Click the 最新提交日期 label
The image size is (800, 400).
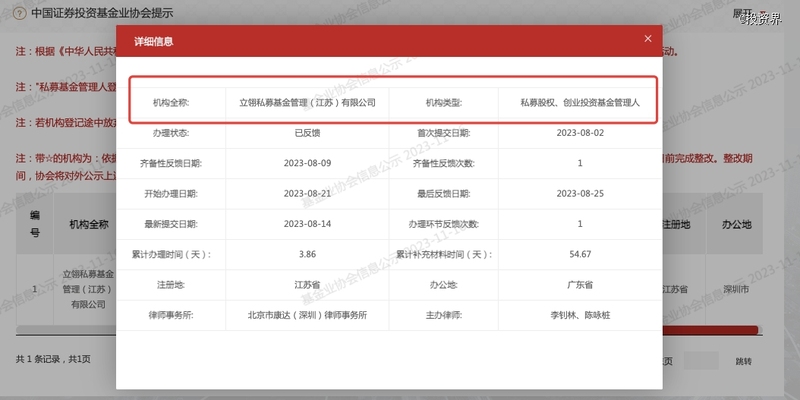pyautogui.click(x=171, y=224)
